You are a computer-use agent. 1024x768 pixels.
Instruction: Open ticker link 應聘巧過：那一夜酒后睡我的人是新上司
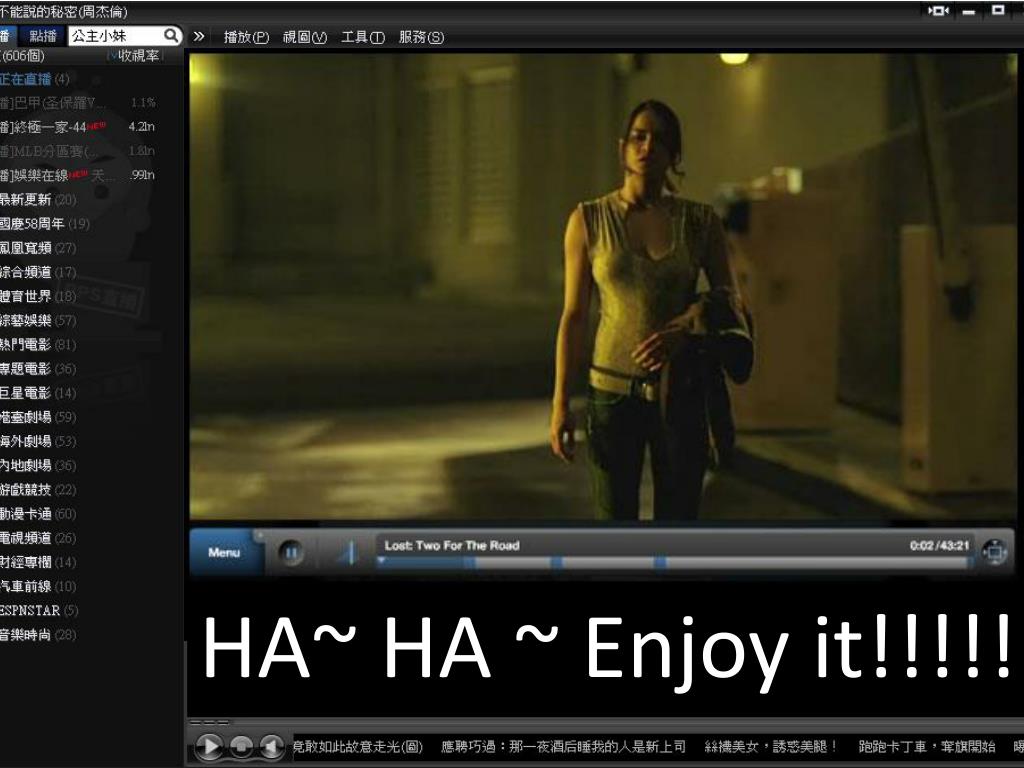click(x=564, y=746)
